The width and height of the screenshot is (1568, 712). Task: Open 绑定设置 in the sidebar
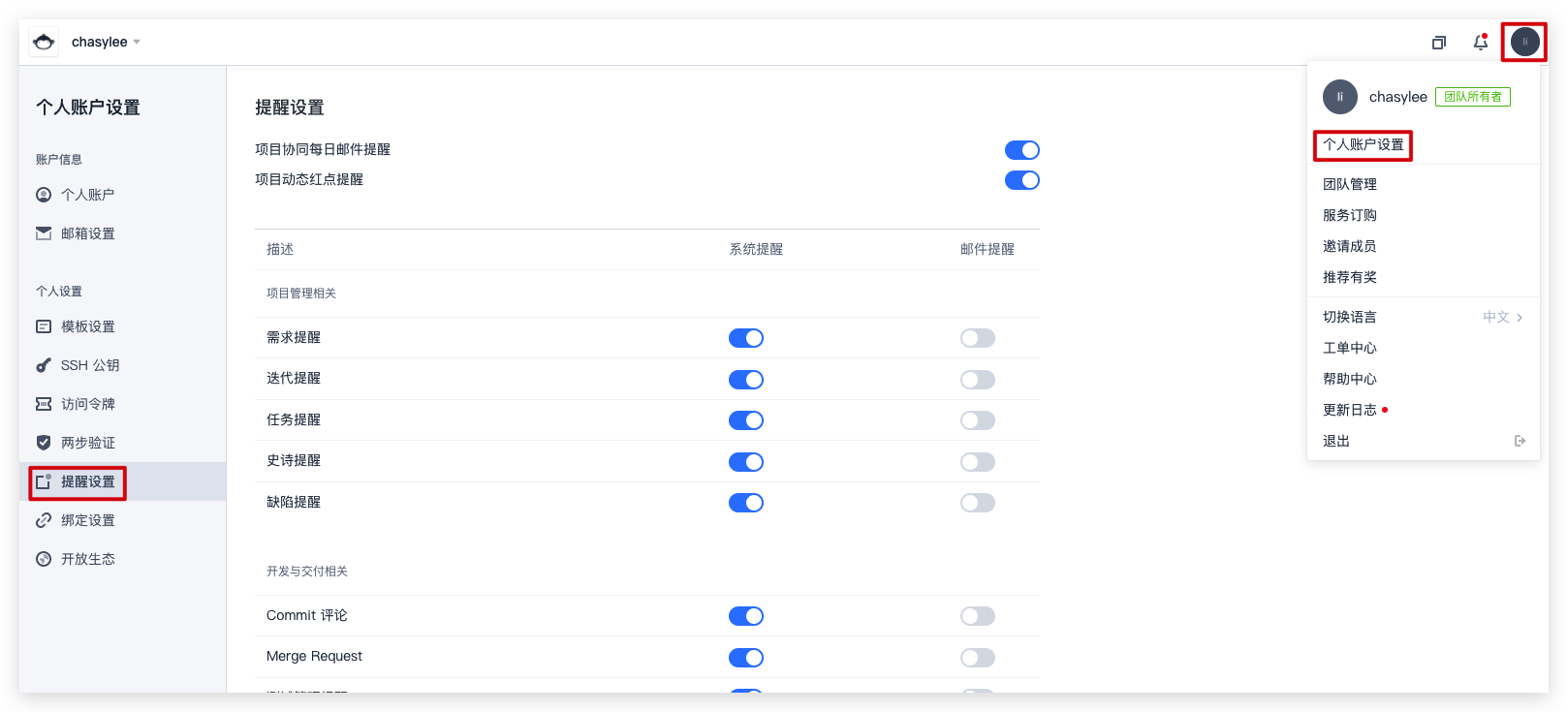pyautogui.click(x=87, y=520)
